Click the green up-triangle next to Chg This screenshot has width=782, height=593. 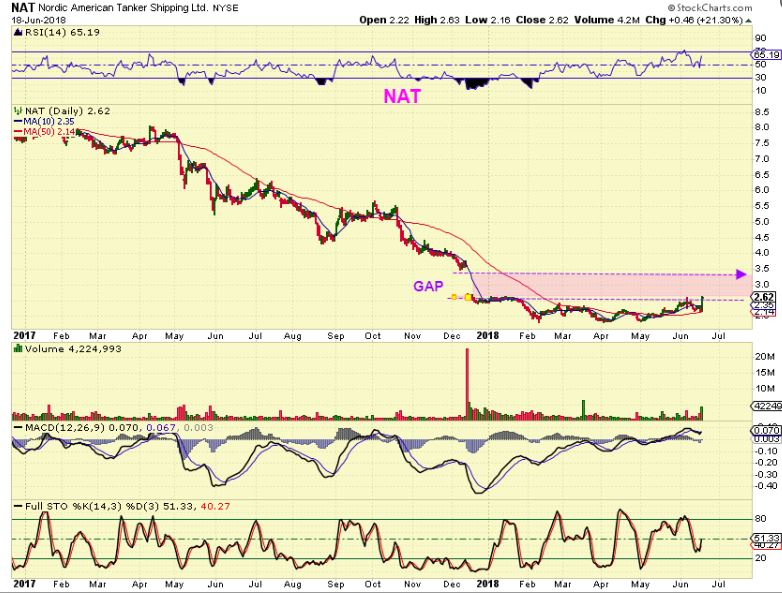tap(749, 21)
